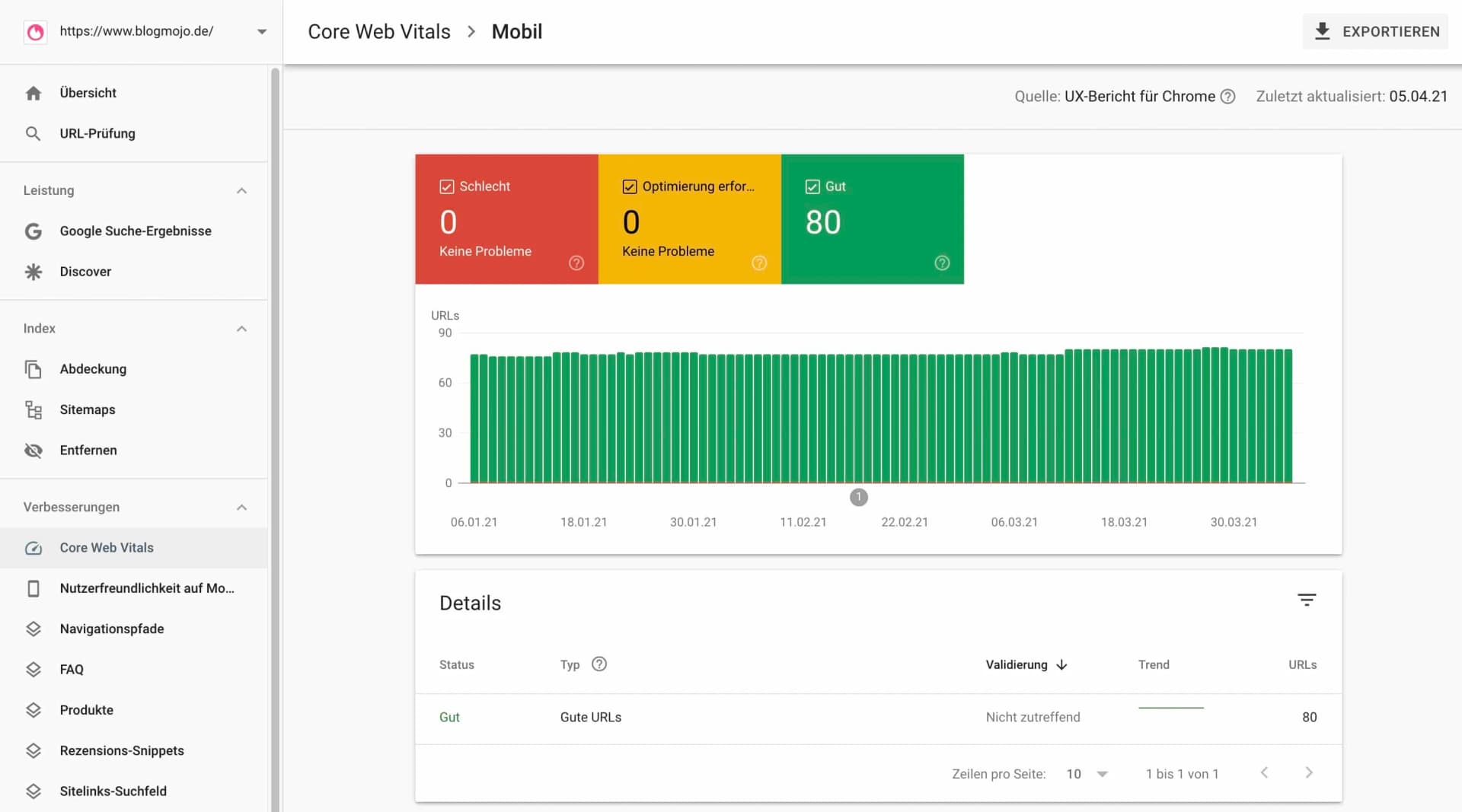Click the Exportieren button
Viewport: 1462px width, 812px height.
(x=1375, y=31)
